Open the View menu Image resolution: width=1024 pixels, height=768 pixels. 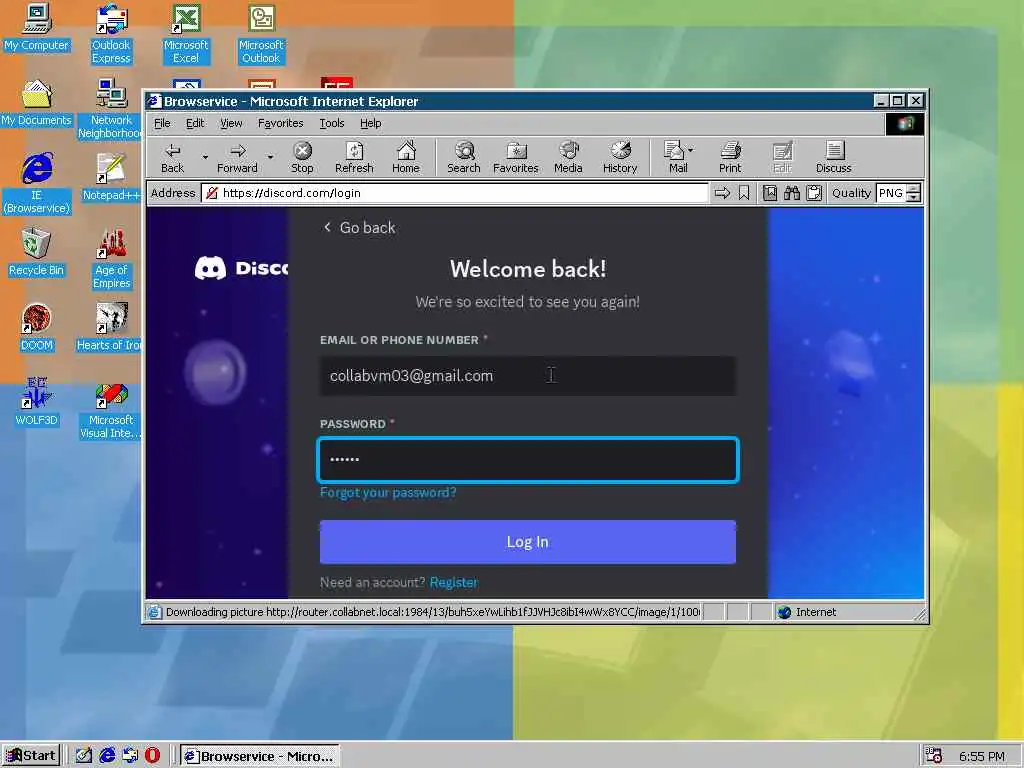tap(231, 123)
